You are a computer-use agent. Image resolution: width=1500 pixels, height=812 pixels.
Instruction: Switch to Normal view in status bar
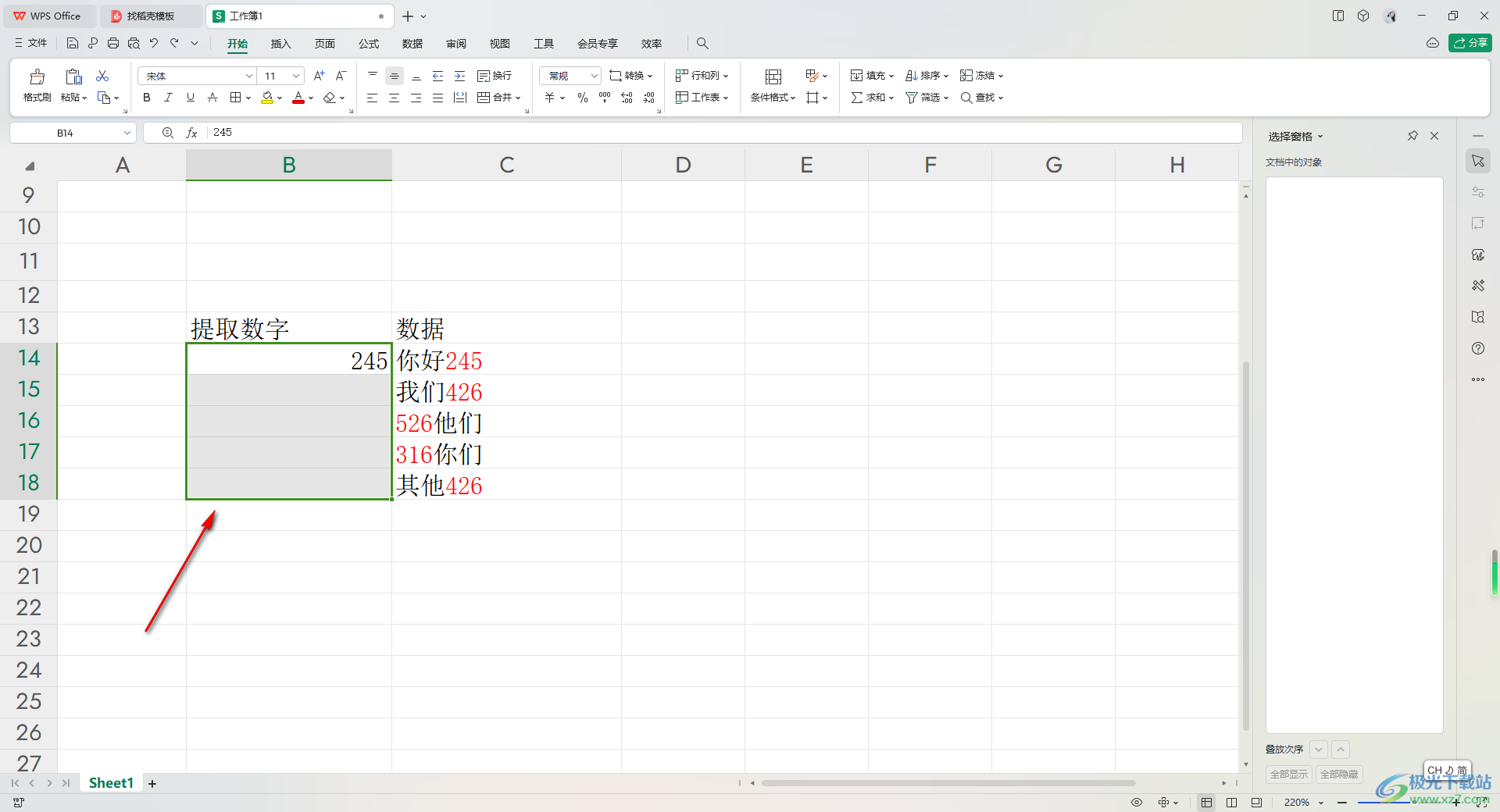(1207, 802)
